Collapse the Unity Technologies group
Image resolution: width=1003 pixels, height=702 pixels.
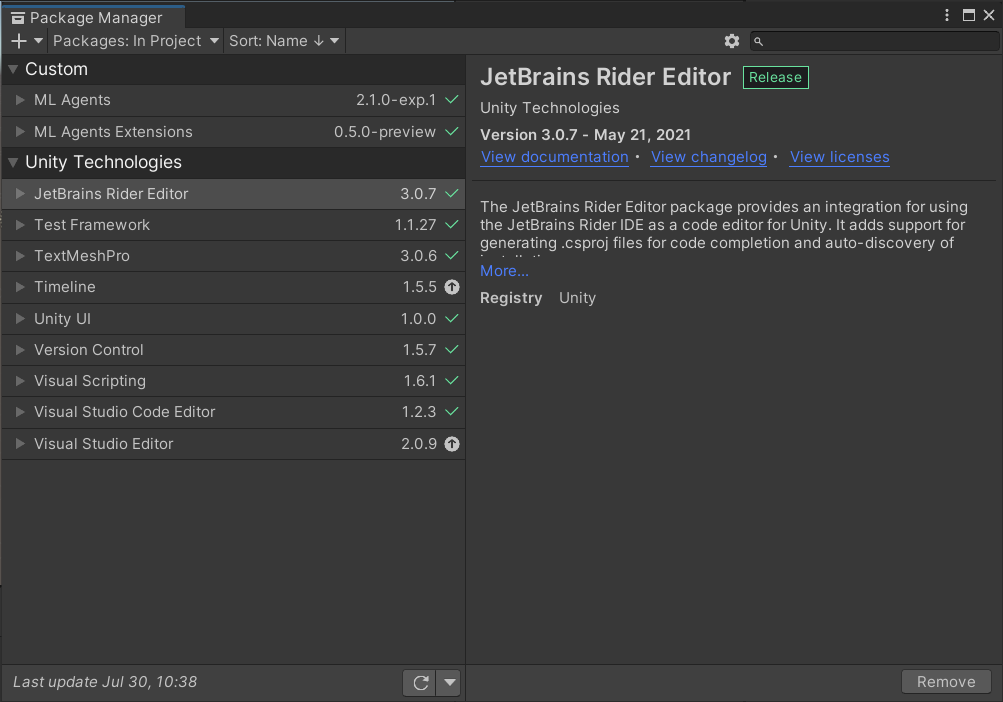tap(13, 163)
